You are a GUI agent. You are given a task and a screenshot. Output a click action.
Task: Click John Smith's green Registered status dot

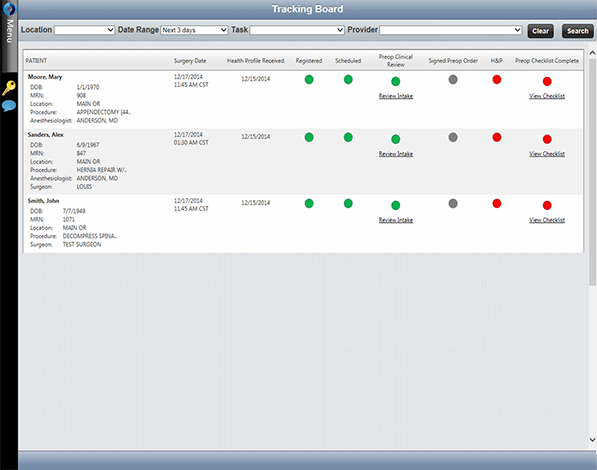[x=309, y=203]
